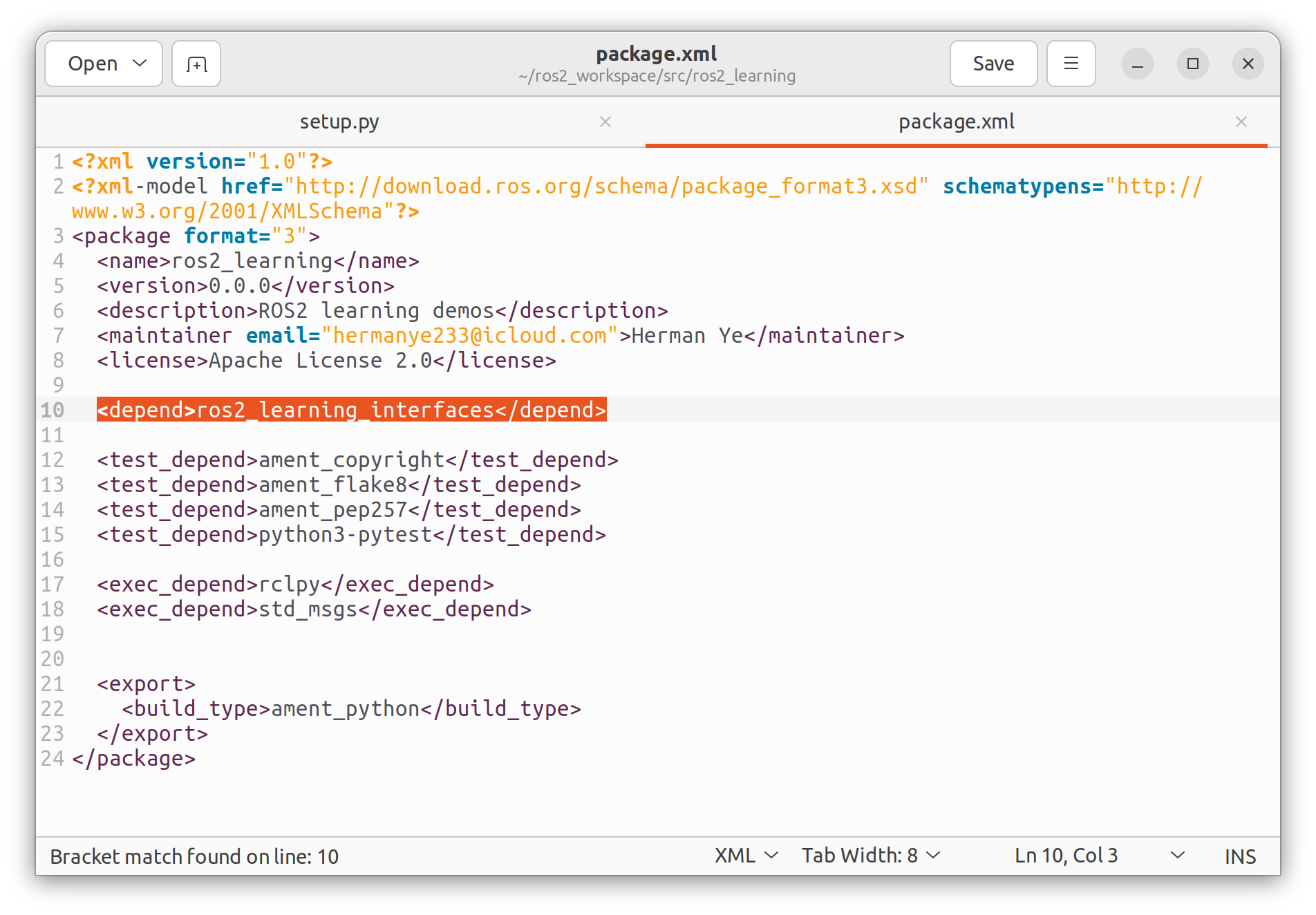Click the www.w3.org/2001/XMLSchema wrapped line
Viewport: 1316px width, 915px height.
coord(245,211)
